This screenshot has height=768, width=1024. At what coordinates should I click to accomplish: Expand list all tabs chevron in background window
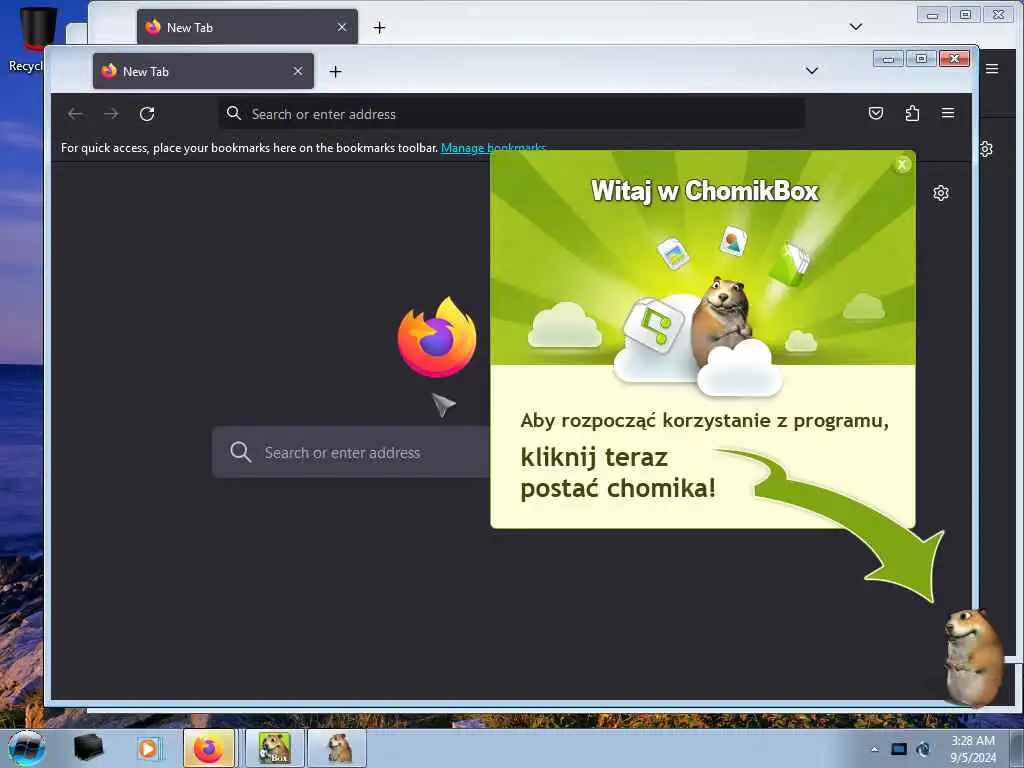click(x=856, y=27)
